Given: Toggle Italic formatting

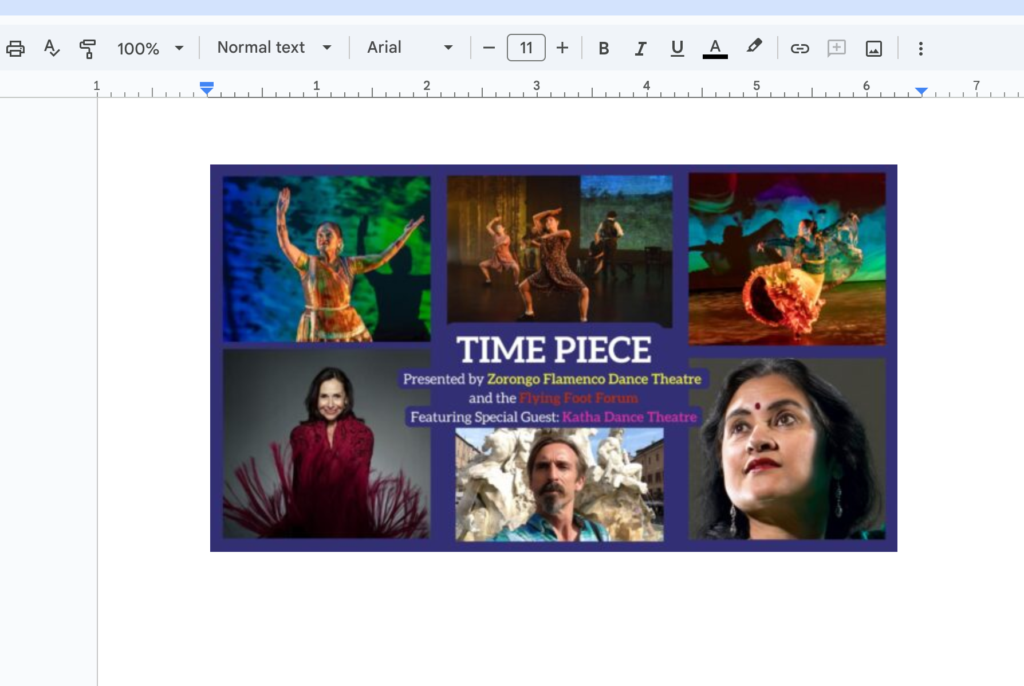Looking at the screenshot, I should pos(641,48).
